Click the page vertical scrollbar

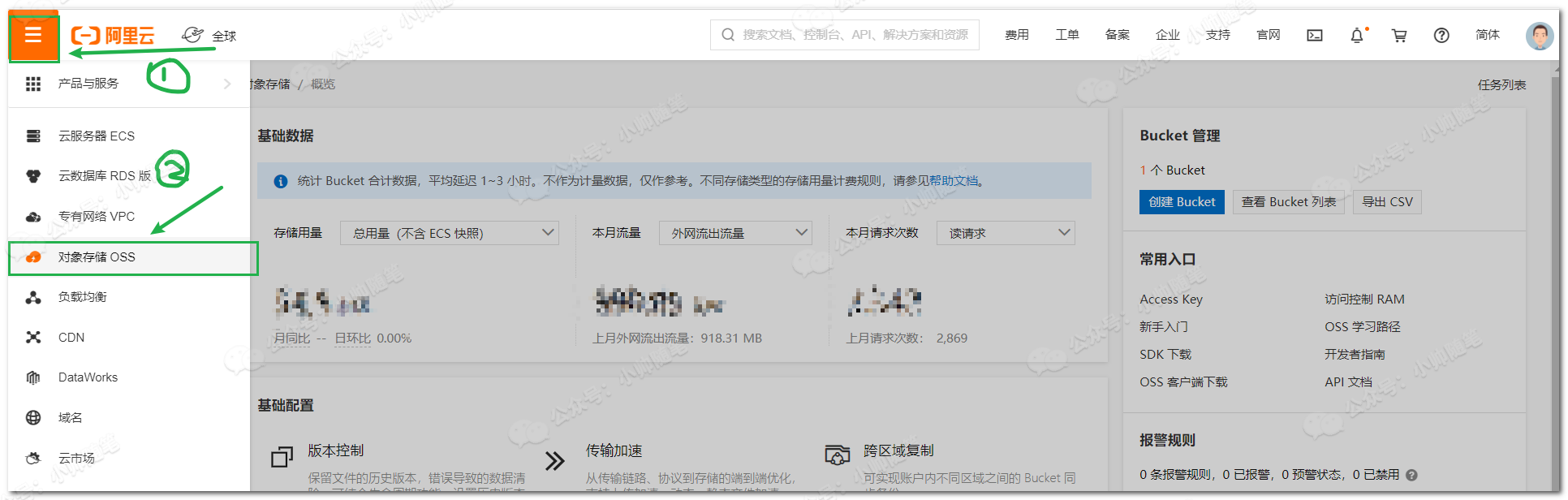pos(1556,276)
